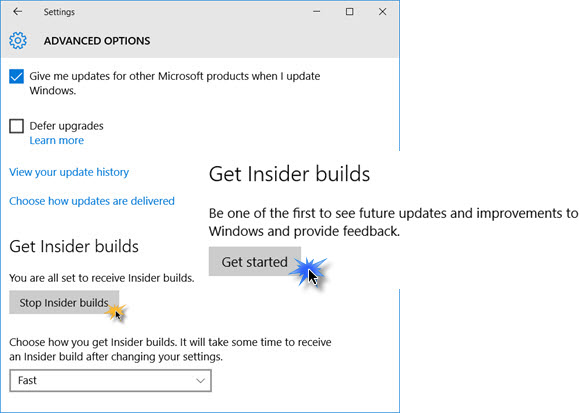This screenshot has width=579, height=413.
Task: Click the large Get Insider builds heading
Action: (x=289, y=174)
